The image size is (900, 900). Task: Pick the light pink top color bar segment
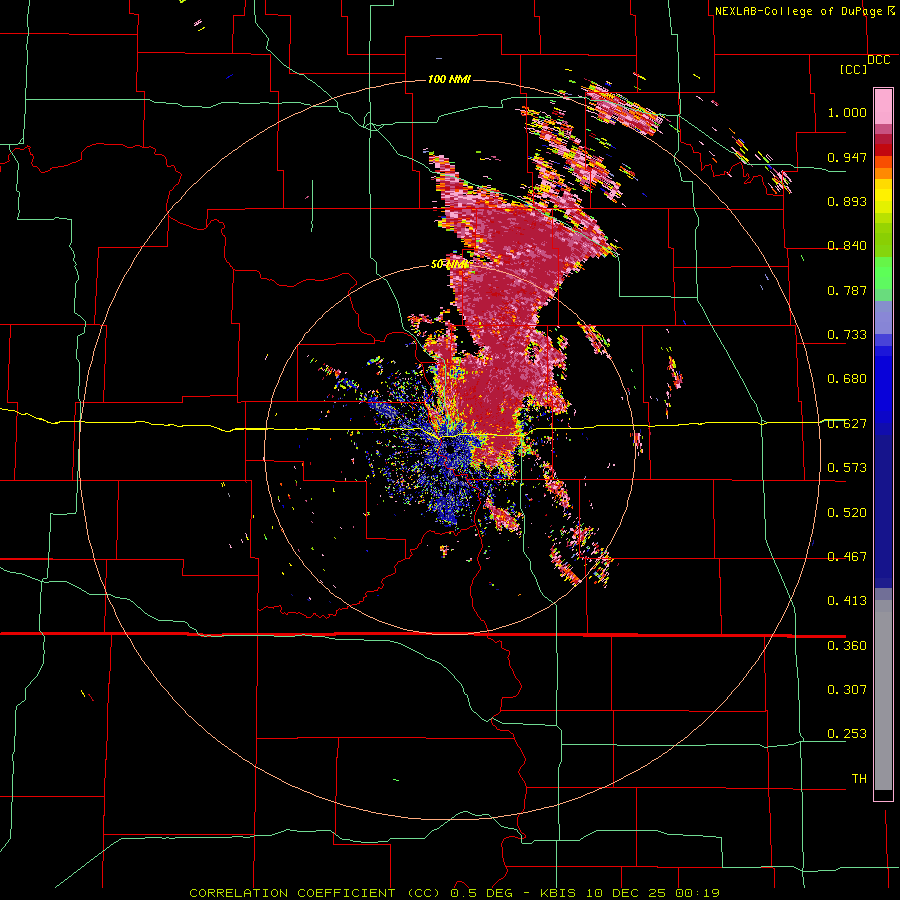(883, 106)
